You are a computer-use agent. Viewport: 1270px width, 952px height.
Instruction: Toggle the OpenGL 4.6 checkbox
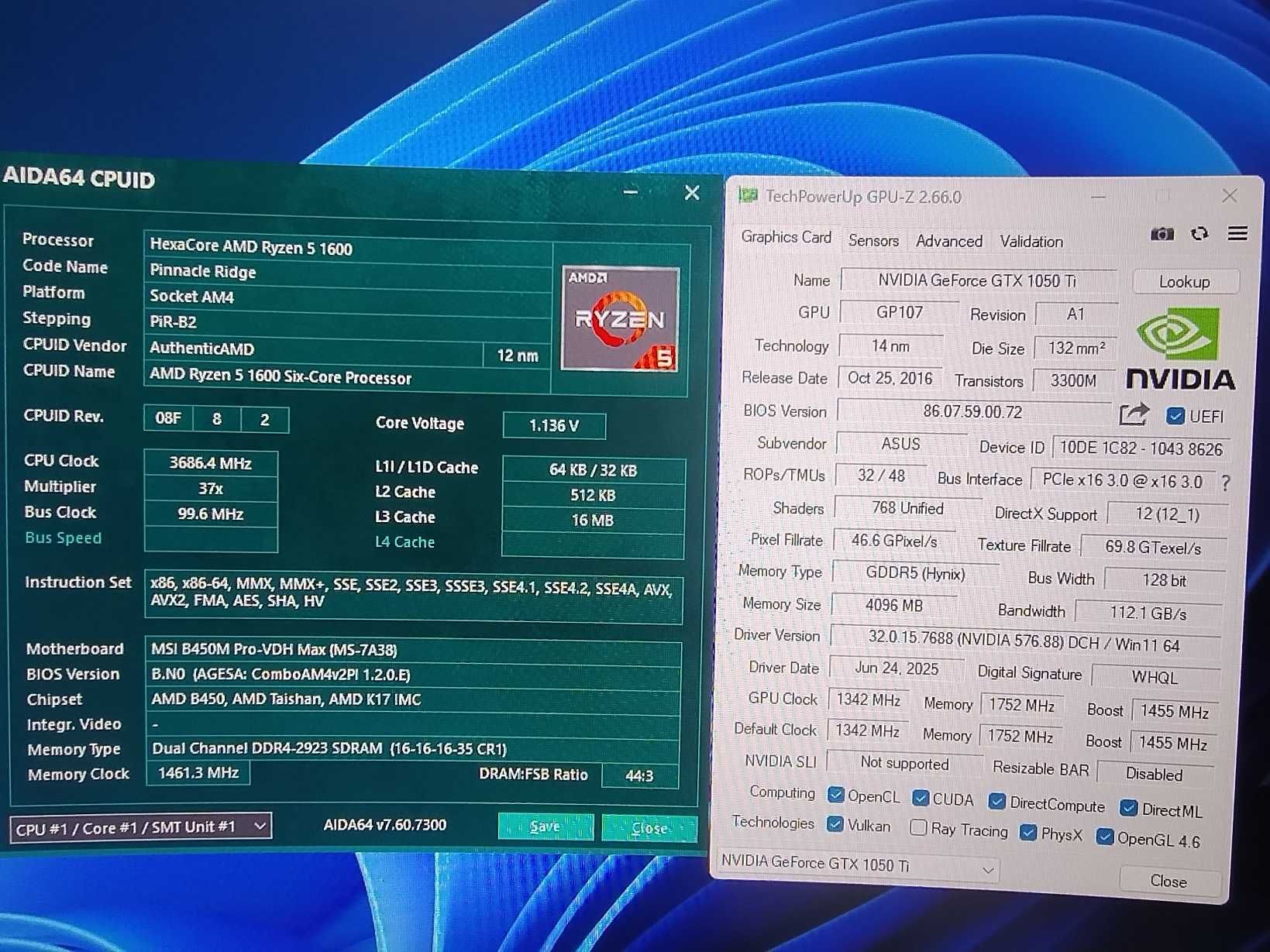tap(1105, 837)
